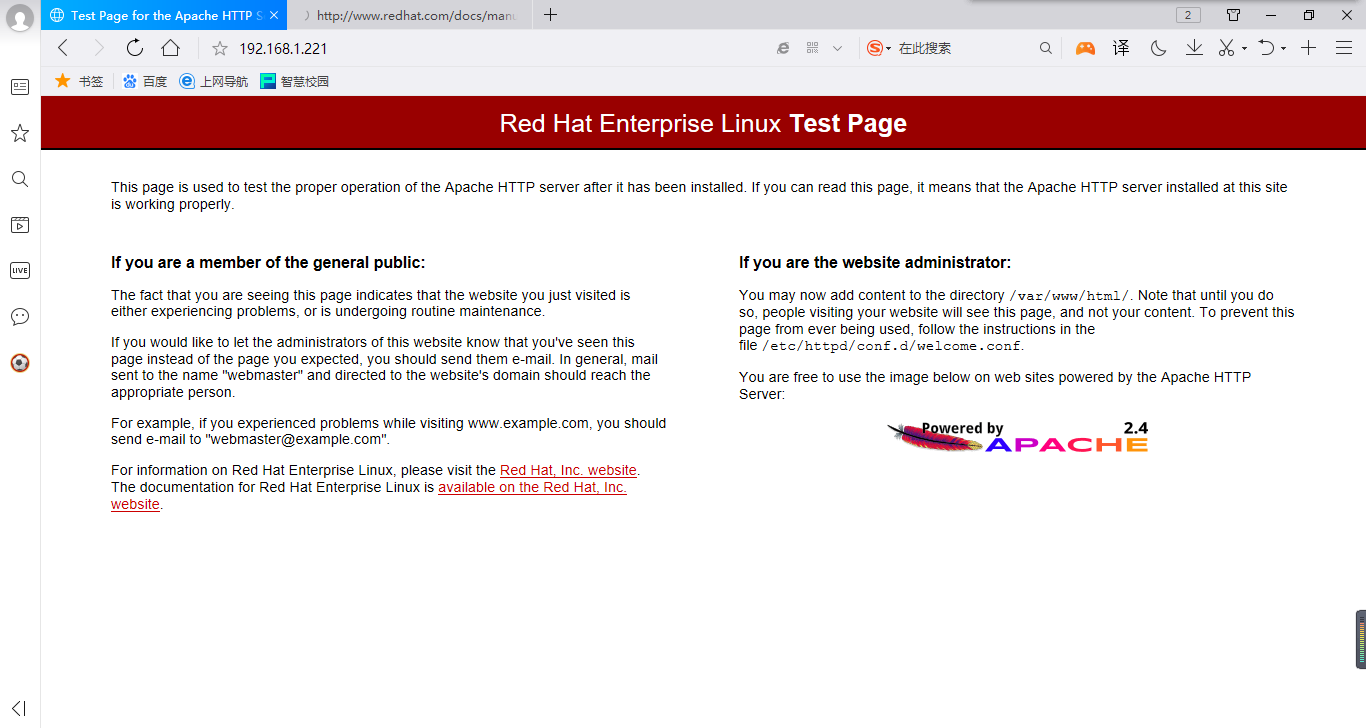The image size is (1366, 728).
Task: Open the Sogou search engine selector
Action: (878, 48)
